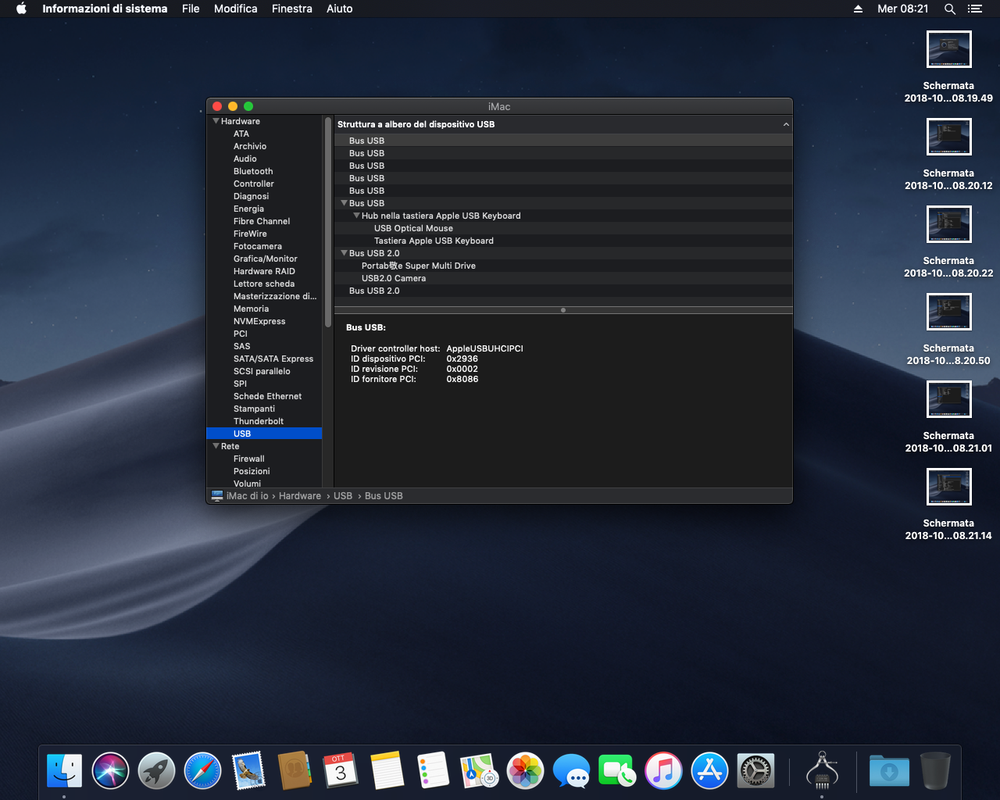Open Downloads folder in Dock

(x=889, y=771)
